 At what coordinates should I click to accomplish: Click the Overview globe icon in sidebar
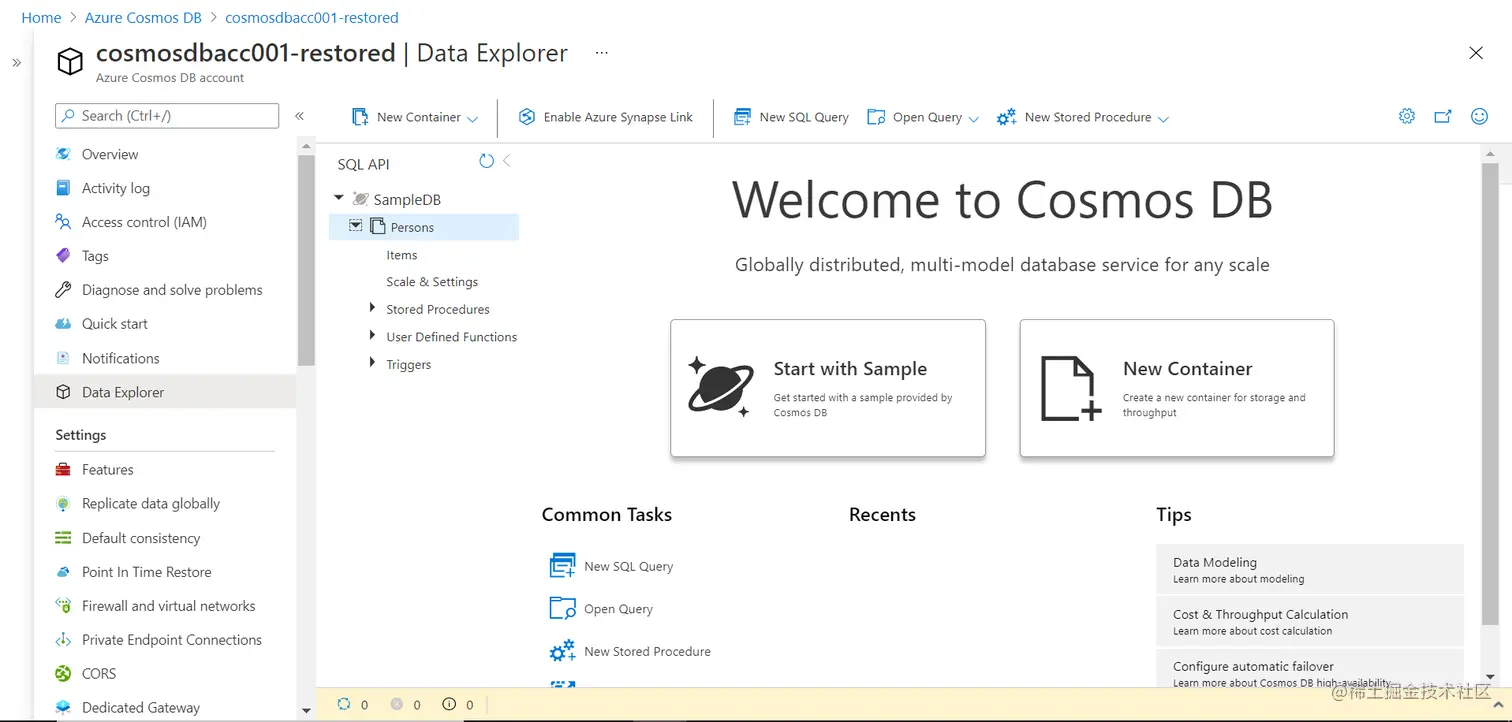[63, 154]
